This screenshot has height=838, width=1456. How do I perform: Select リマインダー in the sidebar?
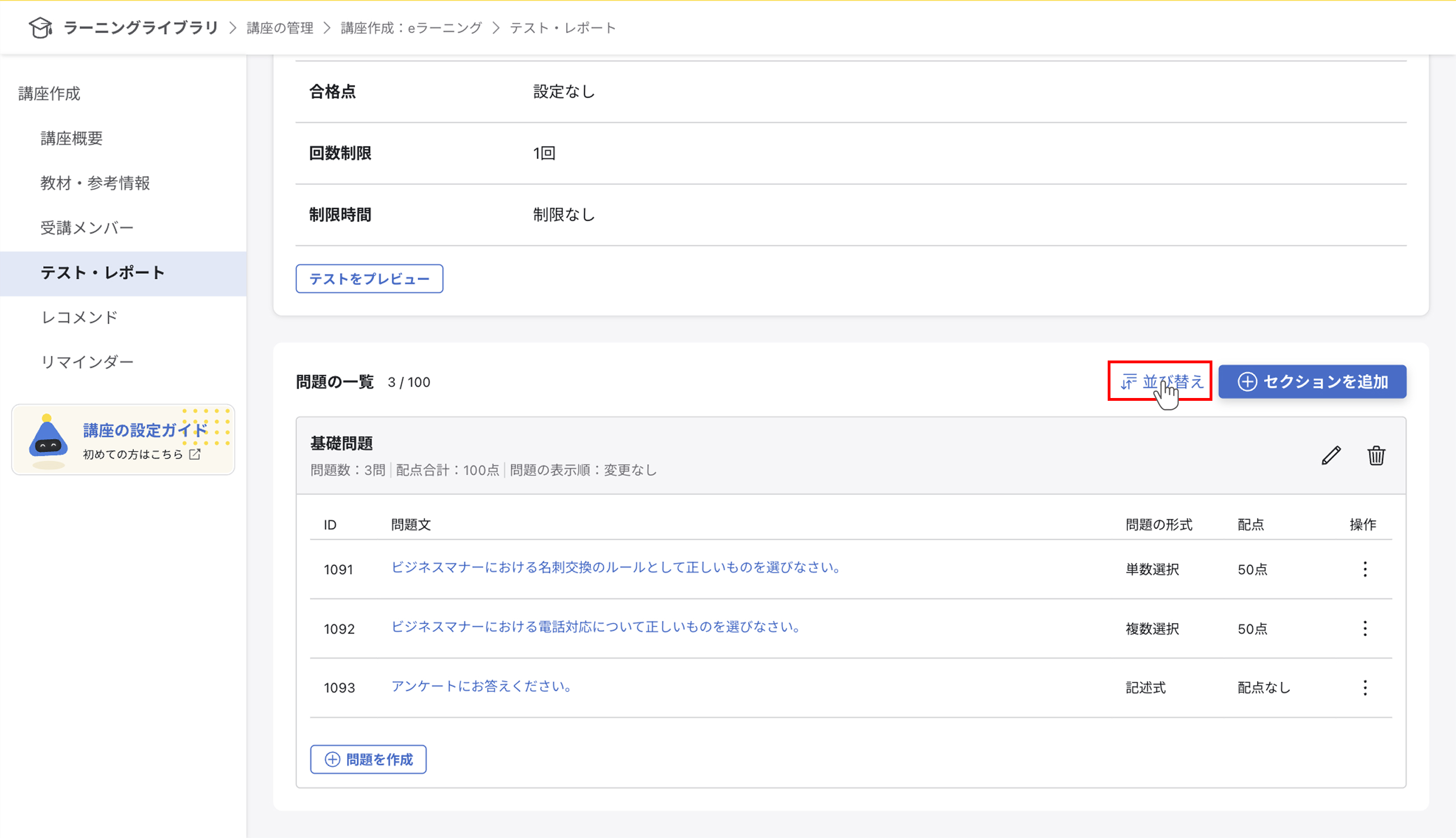[x=87, y=362]
